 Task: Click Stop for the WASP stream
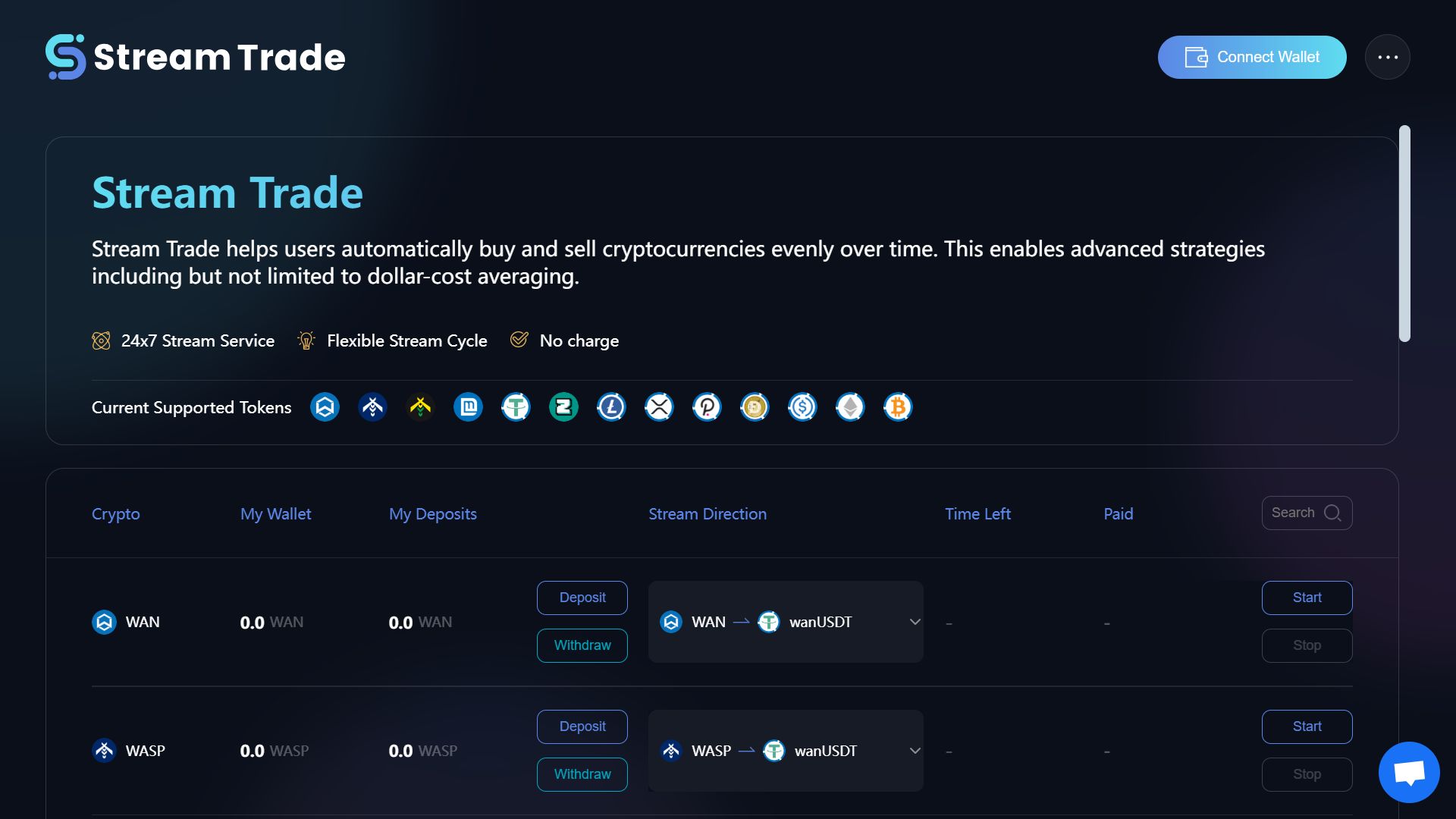[x=1307, y=774]
